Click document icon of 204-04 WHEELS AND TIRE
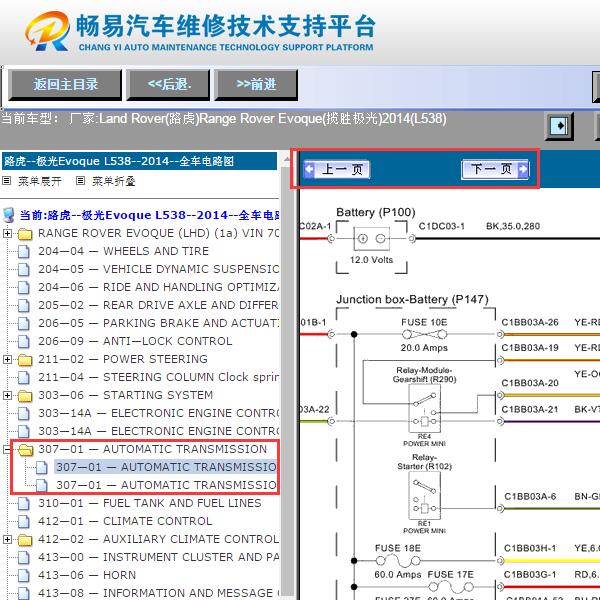Screen dimensions: 600x600 (24, 251)
